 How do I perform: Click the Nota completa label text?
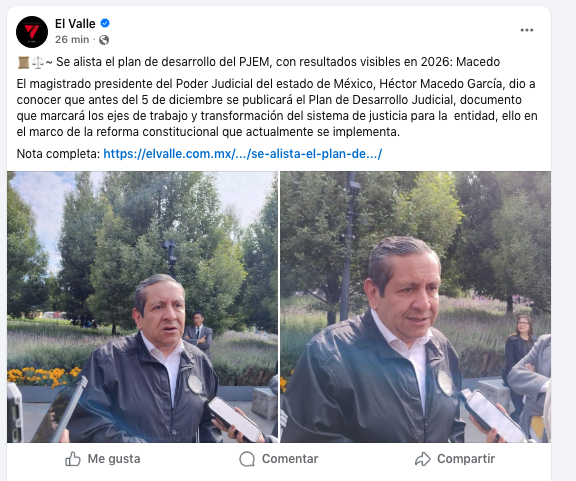tap(58, 154)
